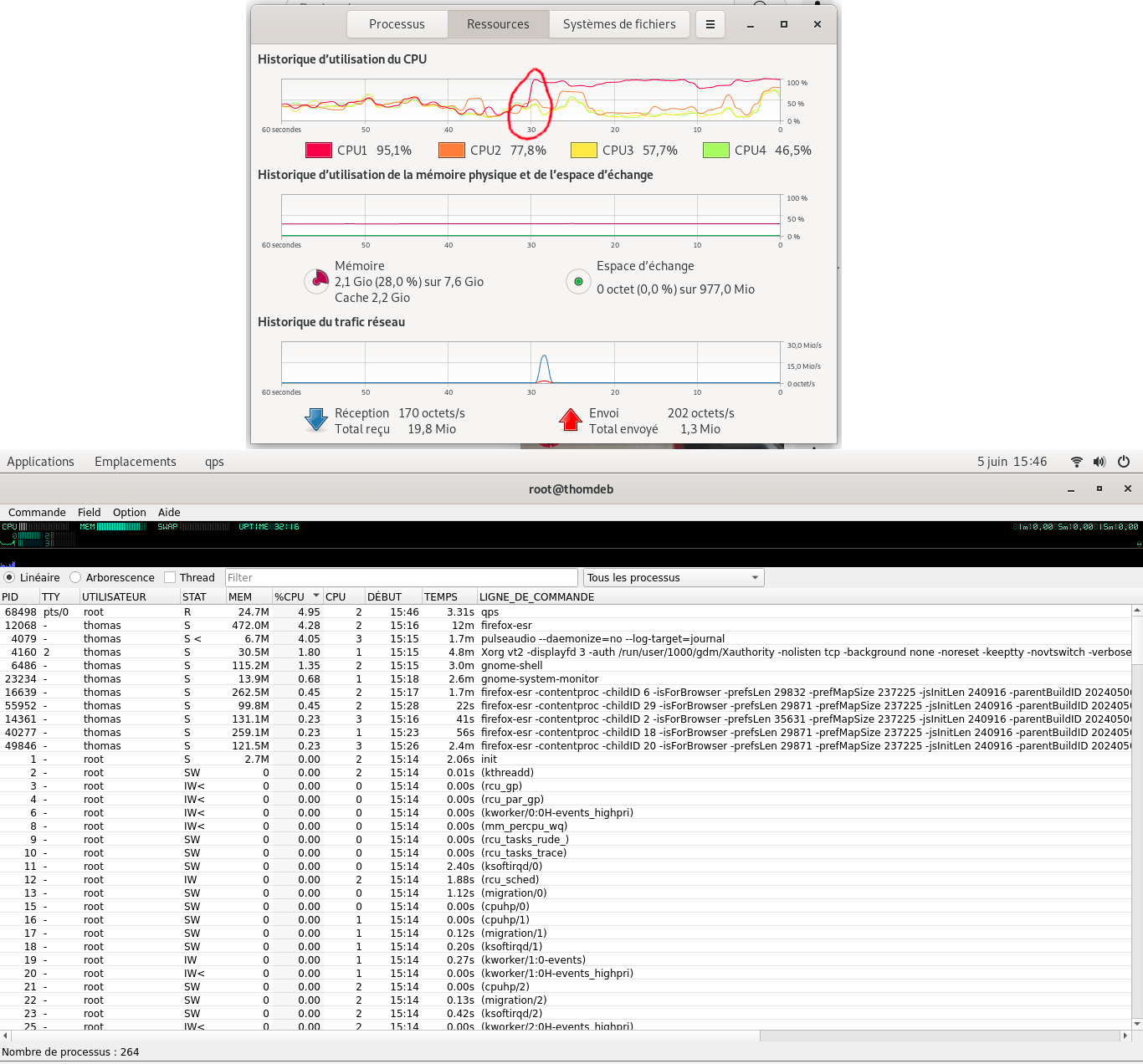Image resolution: width=1143 pixels, height=1064 pixels.
Task: Click the red Envoi upload arrow
Action: 571,420
